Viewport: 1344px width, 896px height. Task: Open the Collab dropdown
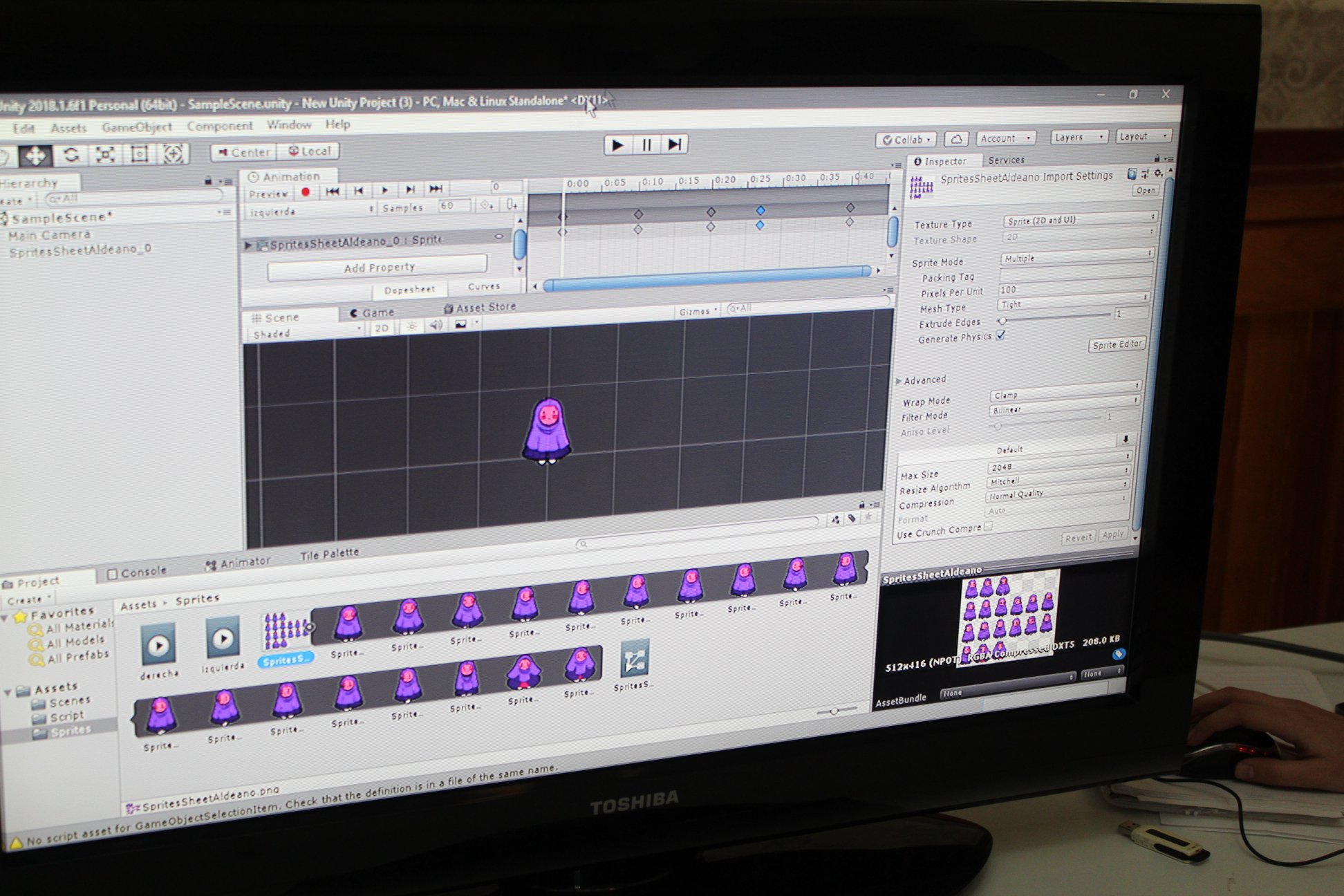point(907,140)
